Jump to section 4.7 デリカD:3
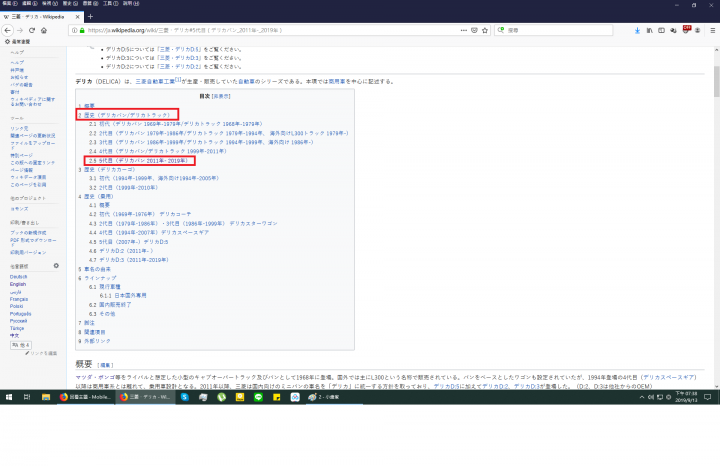This screenshot has width=720, height=466. 129,260
